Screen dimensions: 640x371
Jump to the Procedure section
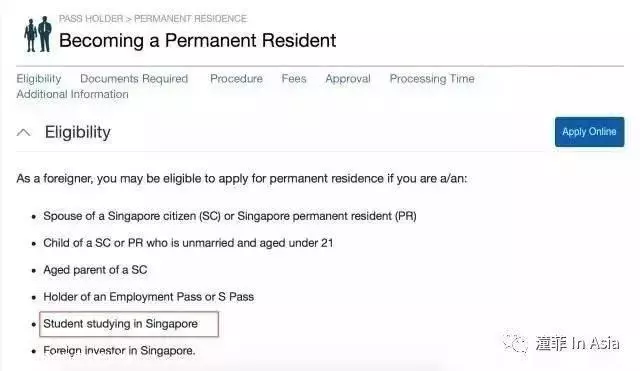click(236, 78)
